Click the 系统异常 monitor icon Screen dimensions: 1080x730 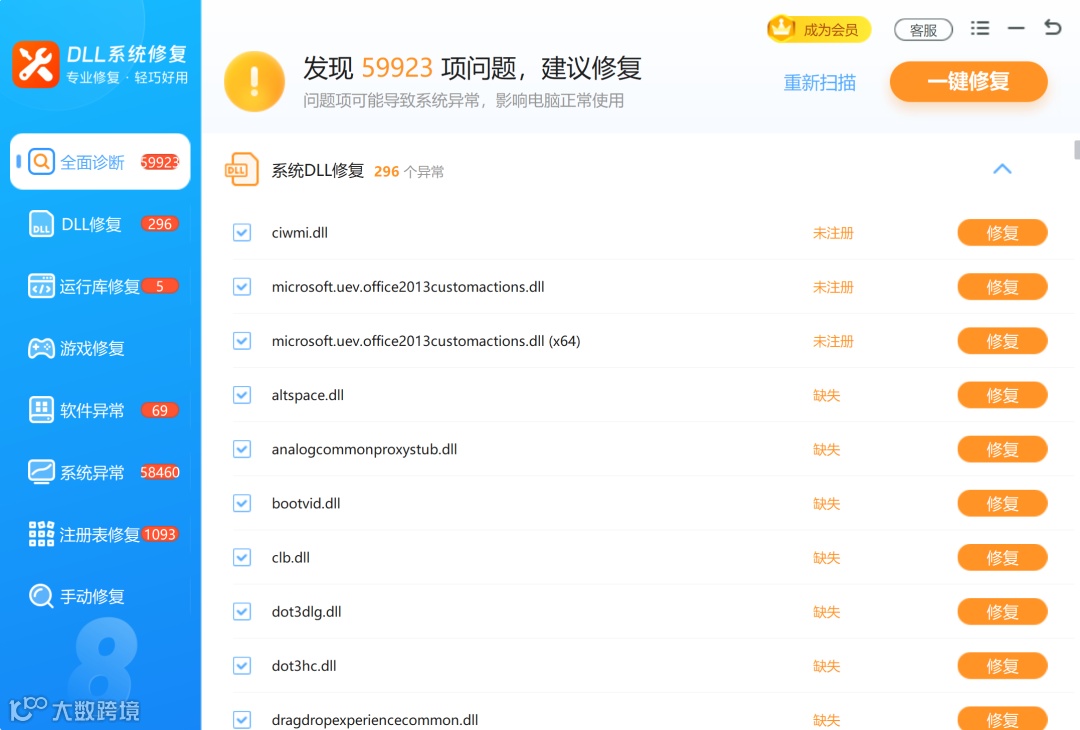click(41, 472)
